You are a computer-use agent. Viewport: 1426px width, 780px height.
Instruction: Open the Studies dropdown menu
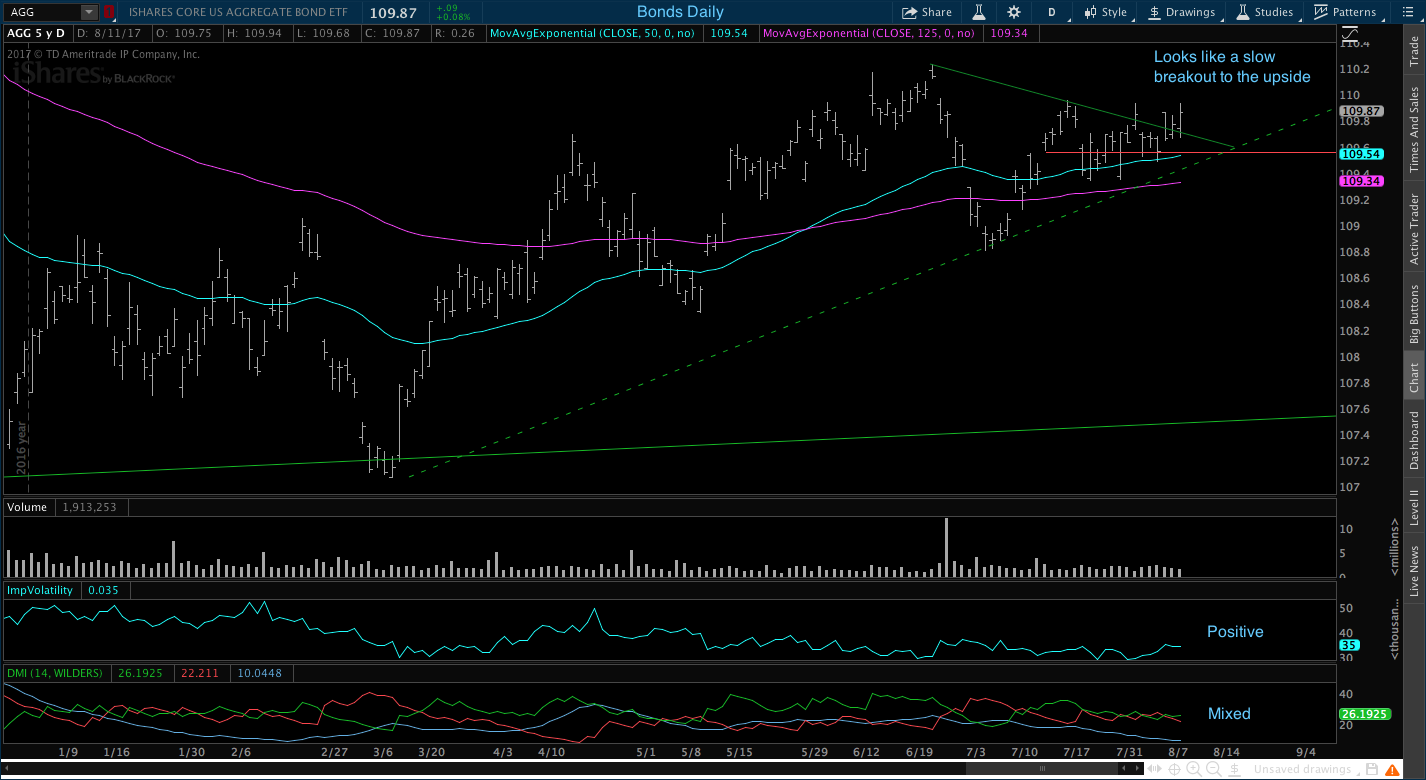pos(1264,12)
